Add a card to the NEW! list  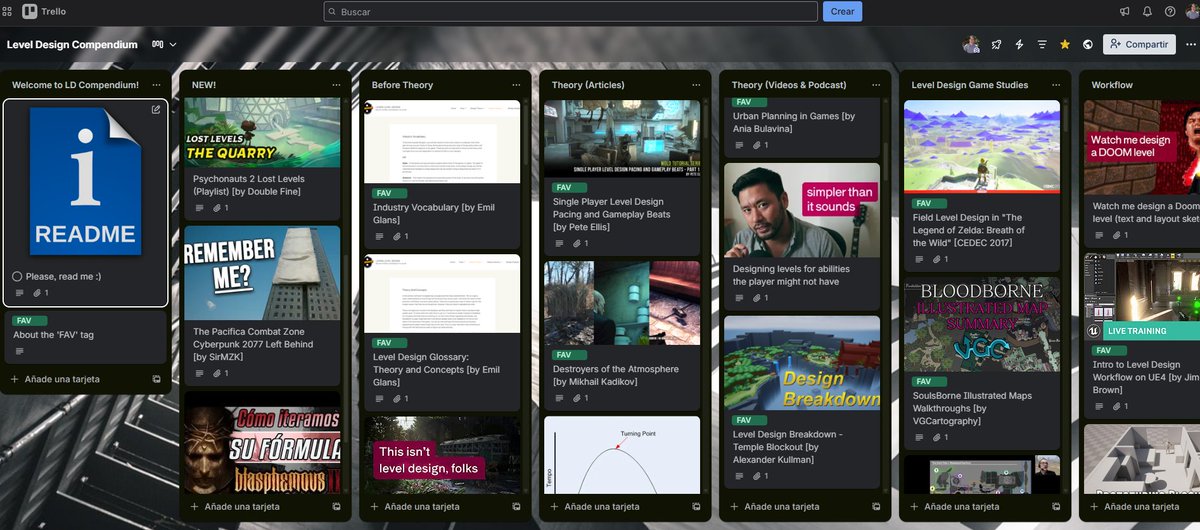coord(235,507)
